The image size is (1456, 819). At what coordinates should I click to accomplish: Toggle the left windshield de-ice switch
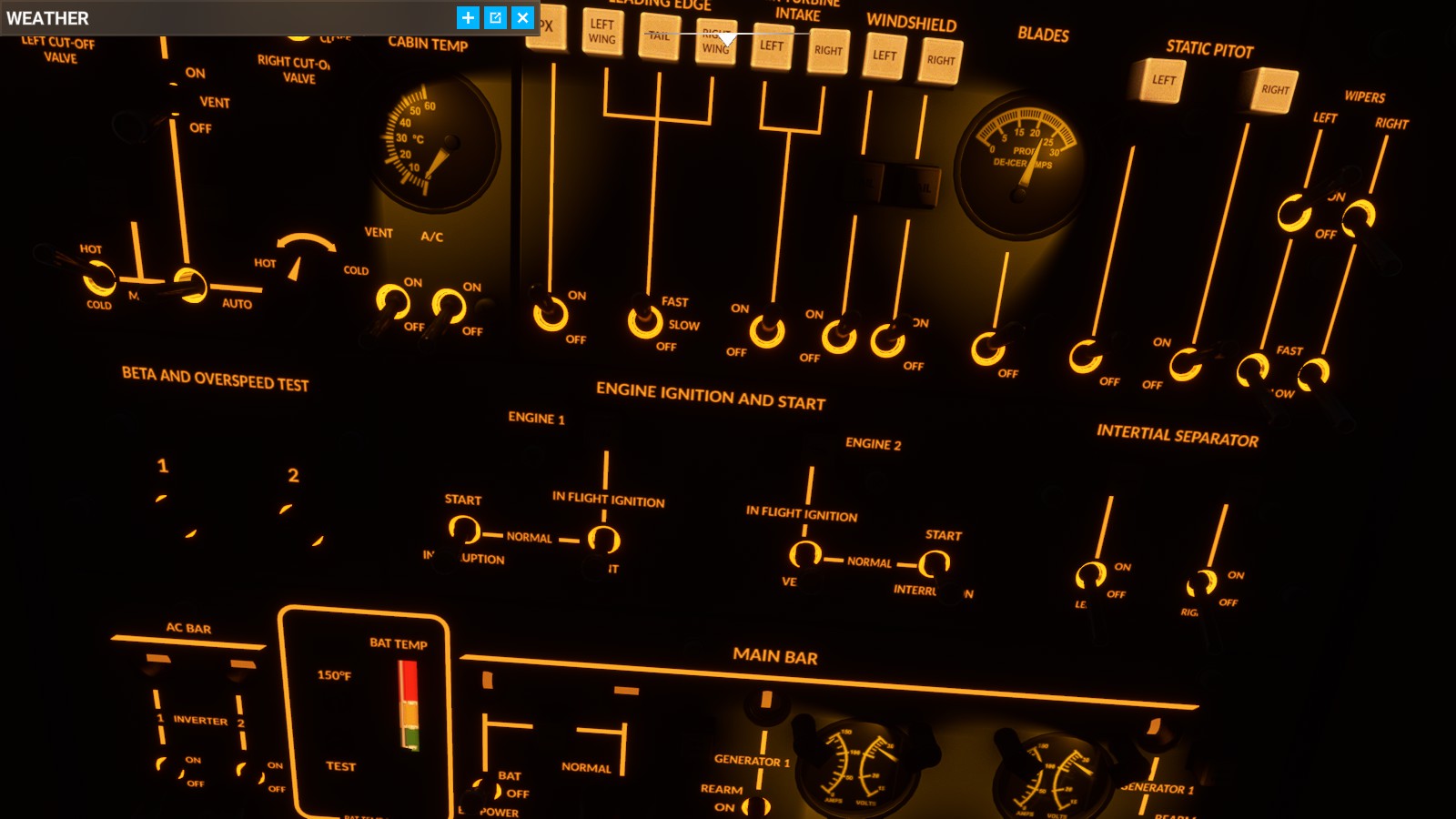coord(839,336)
